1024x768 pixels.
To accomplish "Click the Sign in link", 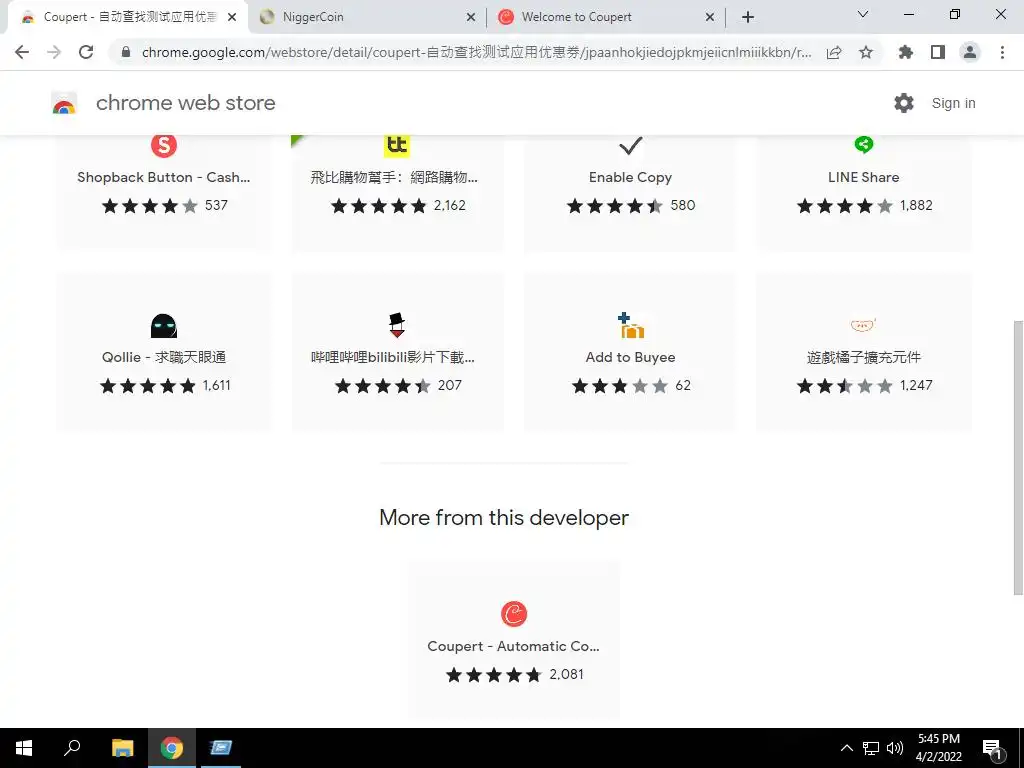I will point(953,103).
